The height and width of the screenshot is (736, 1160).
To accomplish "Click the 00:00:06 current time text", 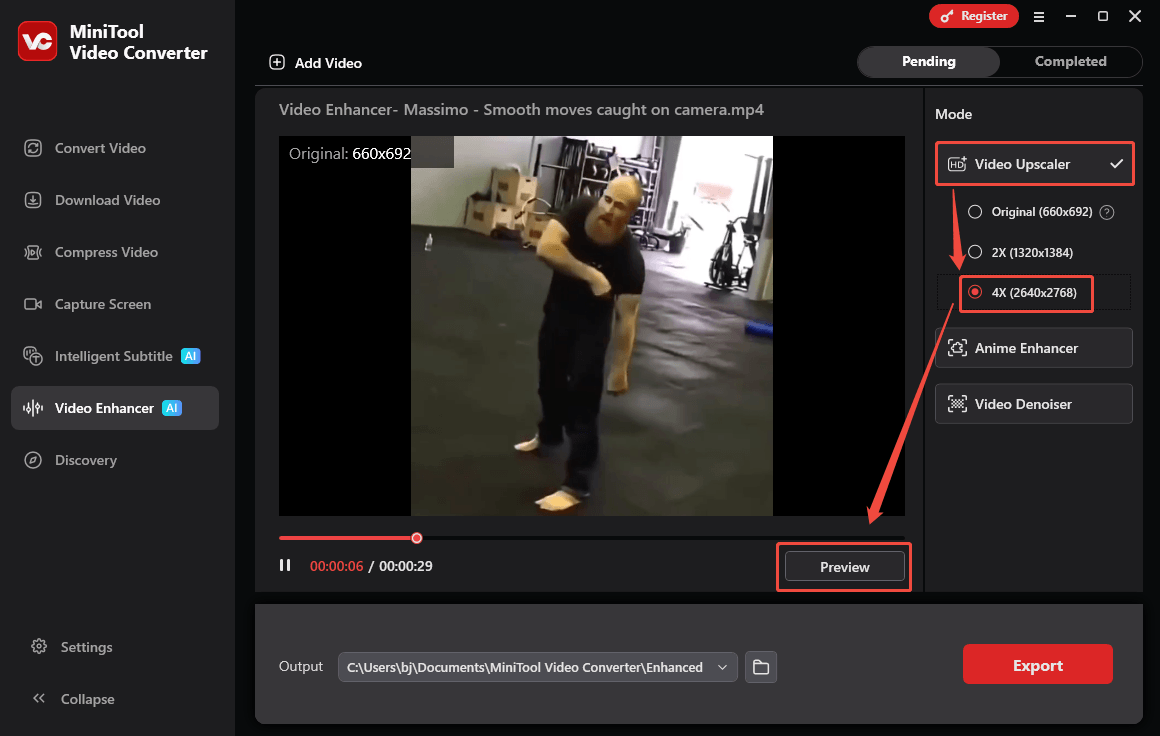I will 337,566.
